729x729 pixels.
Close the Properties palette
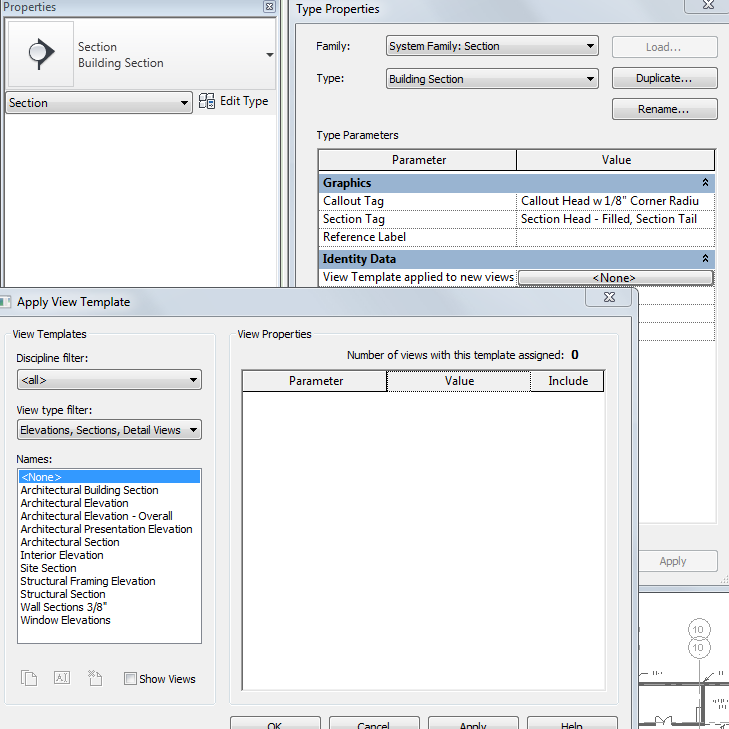coord(269,6)
